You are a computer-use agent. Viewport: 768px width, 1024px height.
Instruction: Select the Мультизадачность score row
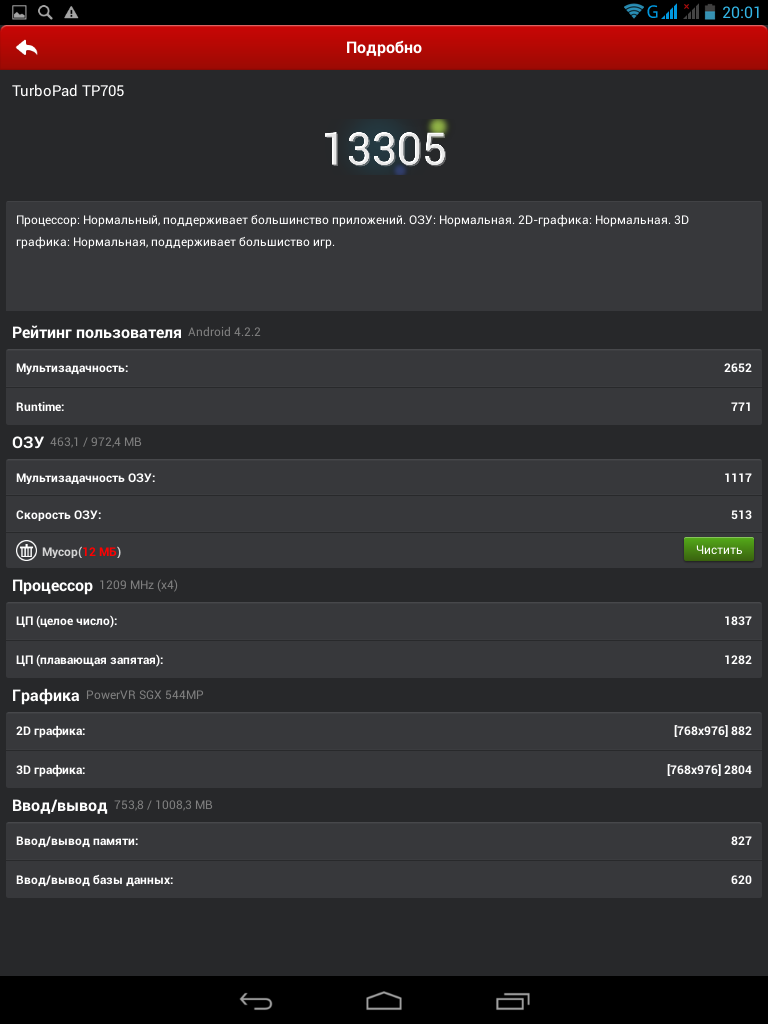tap(384, 368)
